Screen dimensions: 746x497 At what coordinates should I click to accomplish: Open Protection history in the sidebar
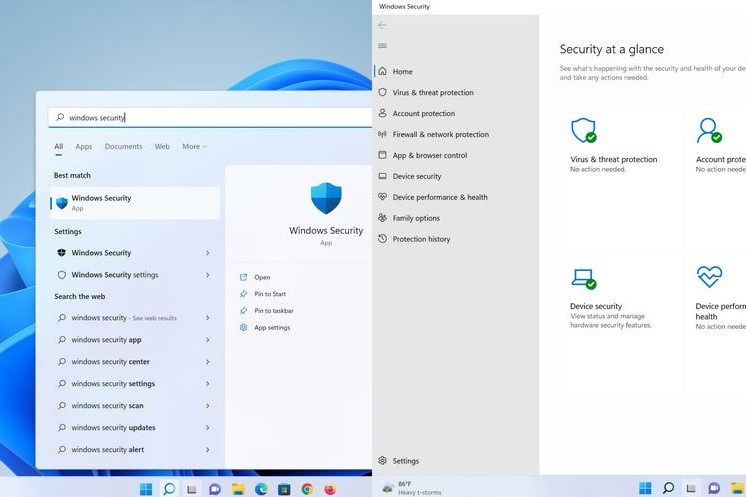[421, 239]
